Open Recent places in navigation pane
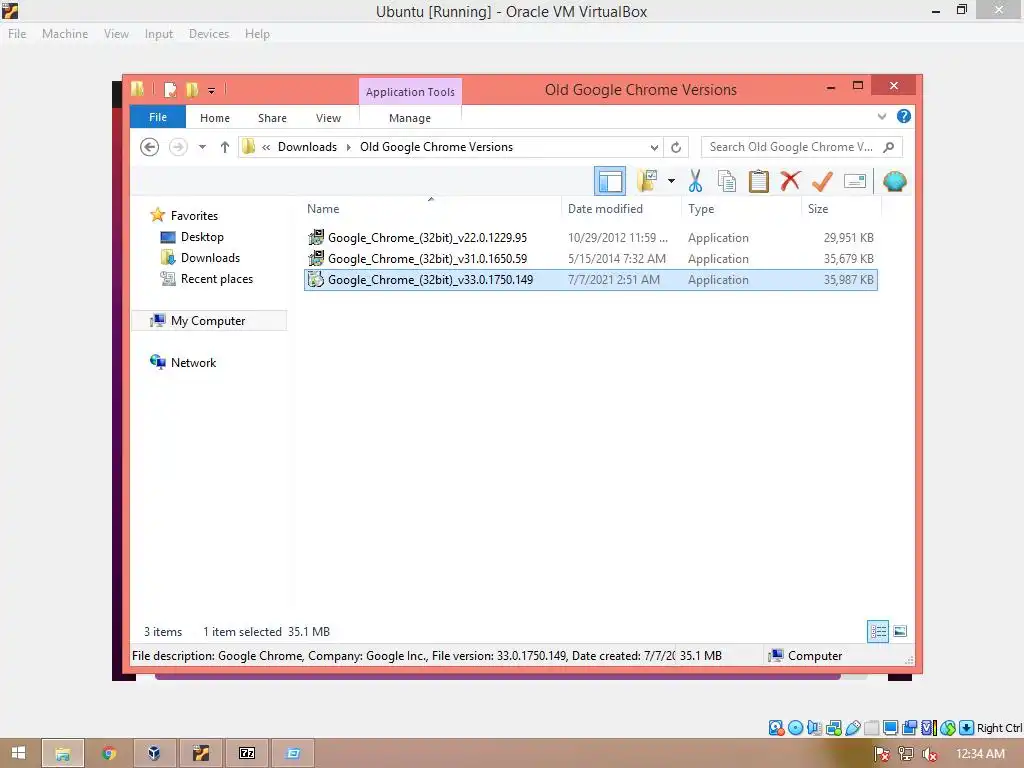Viewport: 1024px width, 768px height. (216, 278)
